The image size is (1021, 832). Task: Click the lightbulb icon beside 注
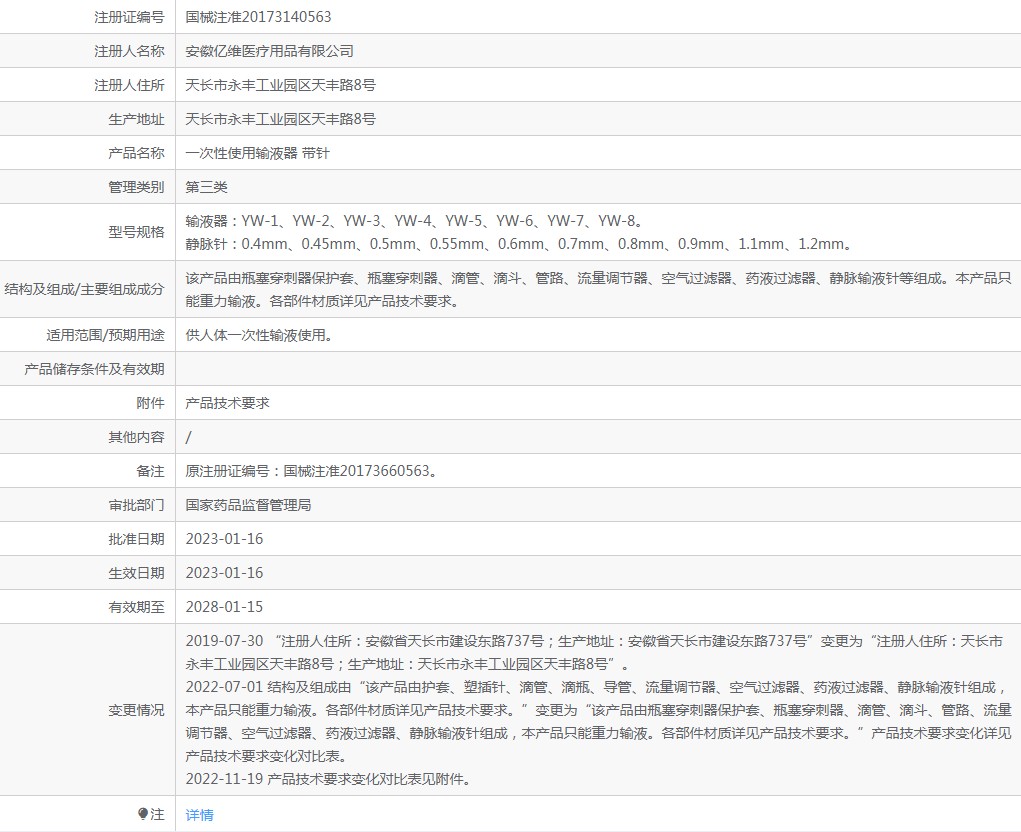pyautogui.click(x=143, y=814)
